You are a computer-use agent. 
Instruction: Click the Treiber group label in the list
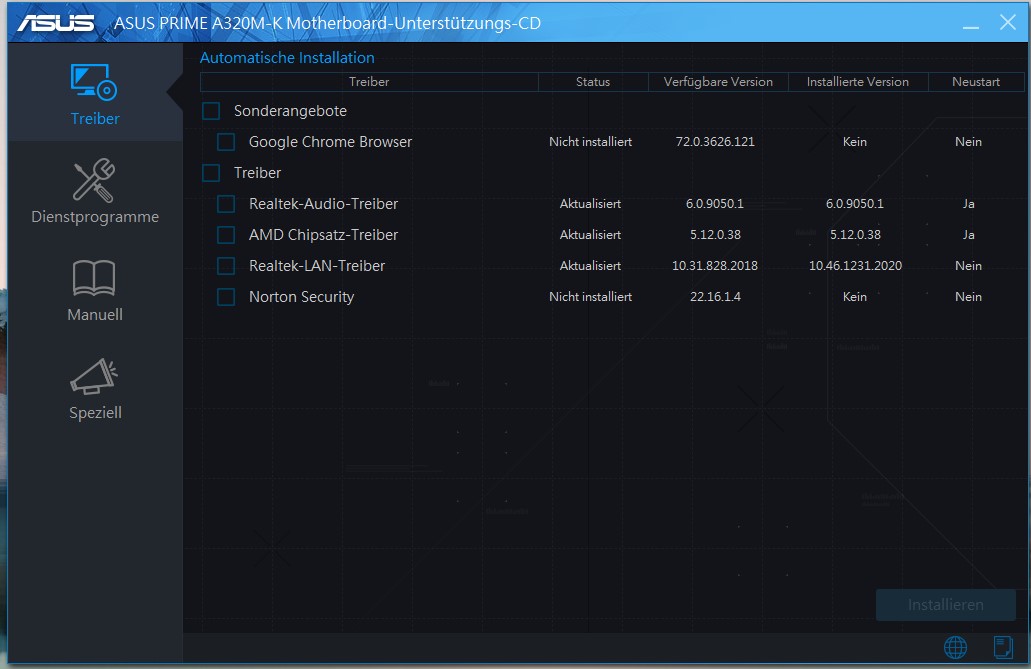257,172
